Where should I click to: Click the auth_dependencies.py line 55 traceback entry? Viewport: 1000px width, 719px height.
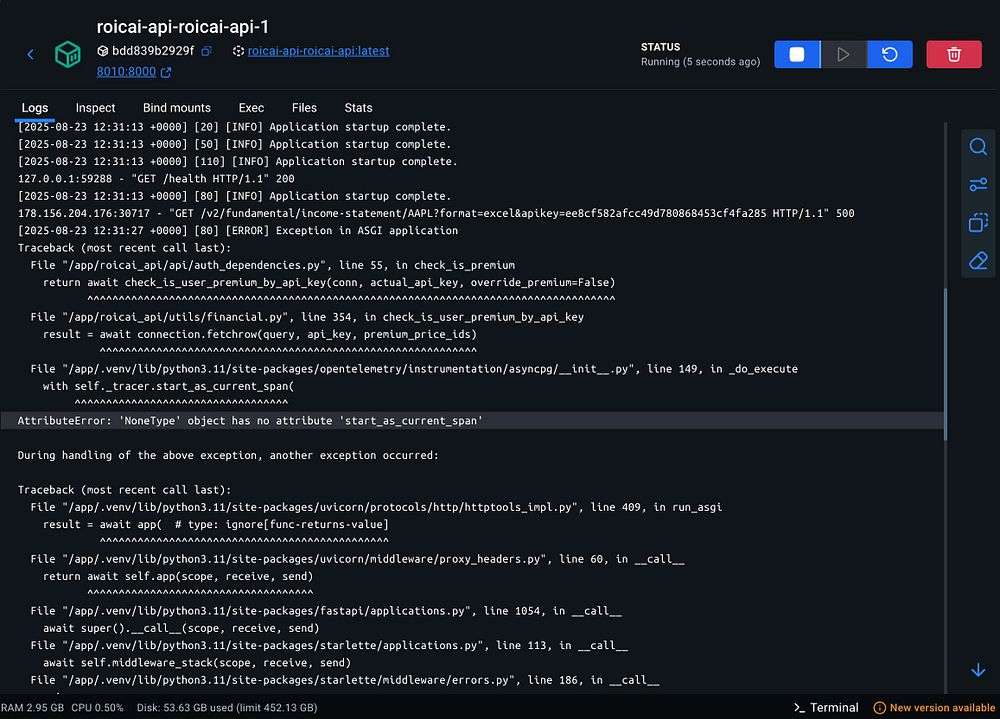(272, 265)
